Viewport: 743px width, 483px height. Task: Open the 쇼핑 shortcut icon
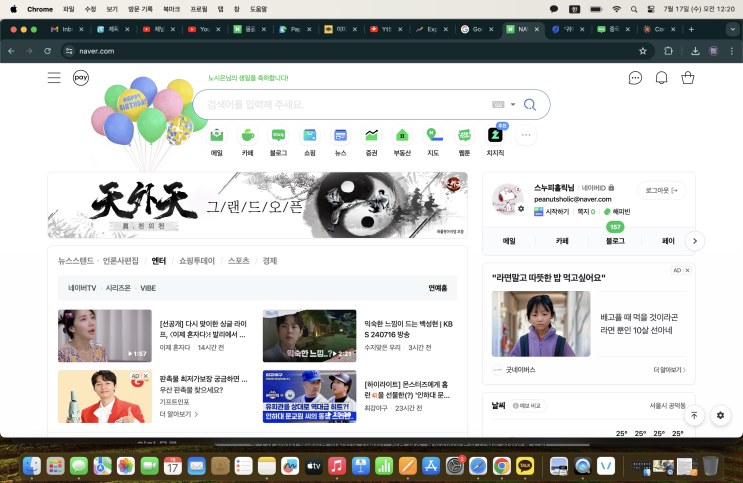(x=309, y=136)
